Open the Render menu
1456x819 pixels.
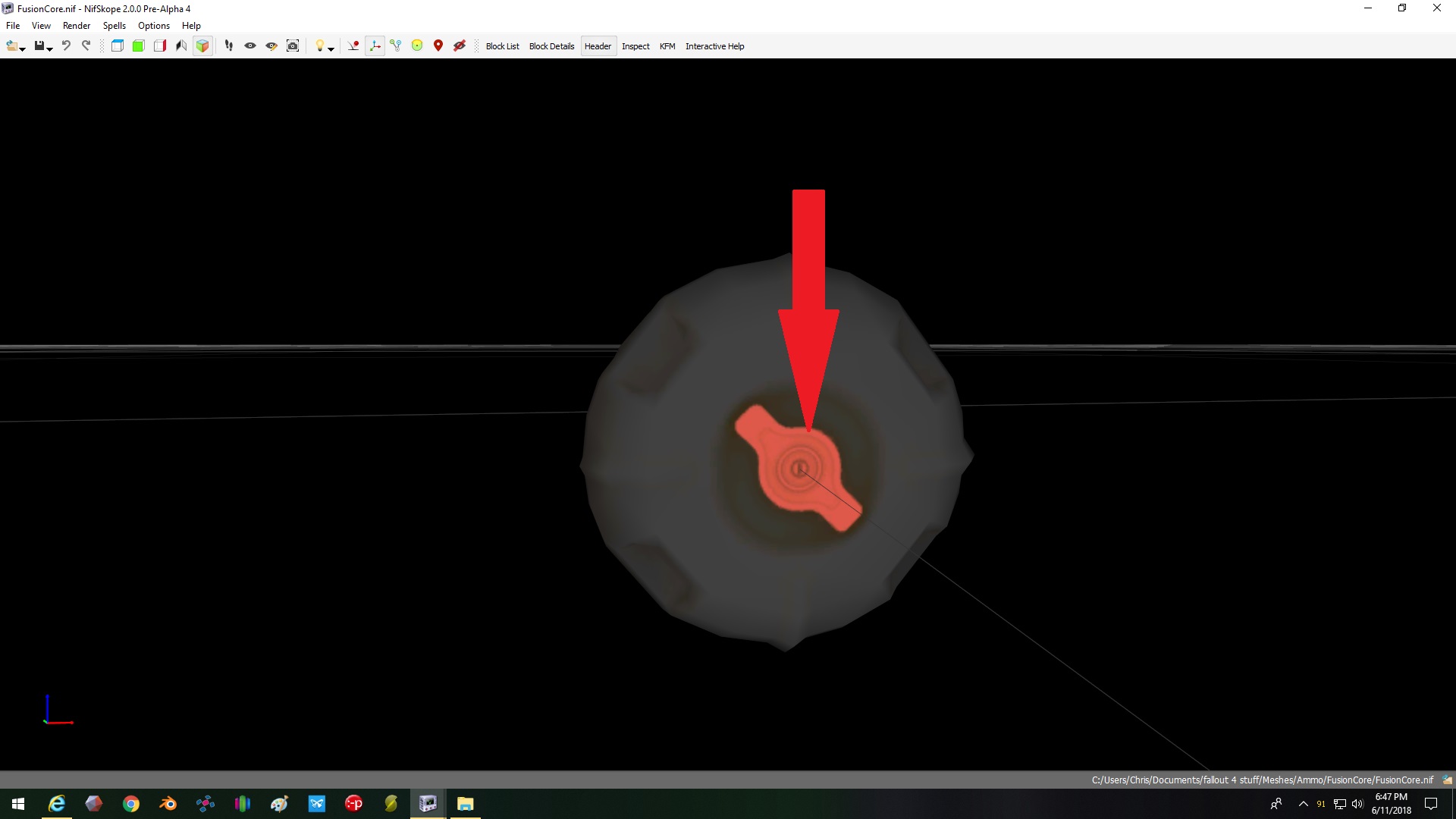point(77,26)
